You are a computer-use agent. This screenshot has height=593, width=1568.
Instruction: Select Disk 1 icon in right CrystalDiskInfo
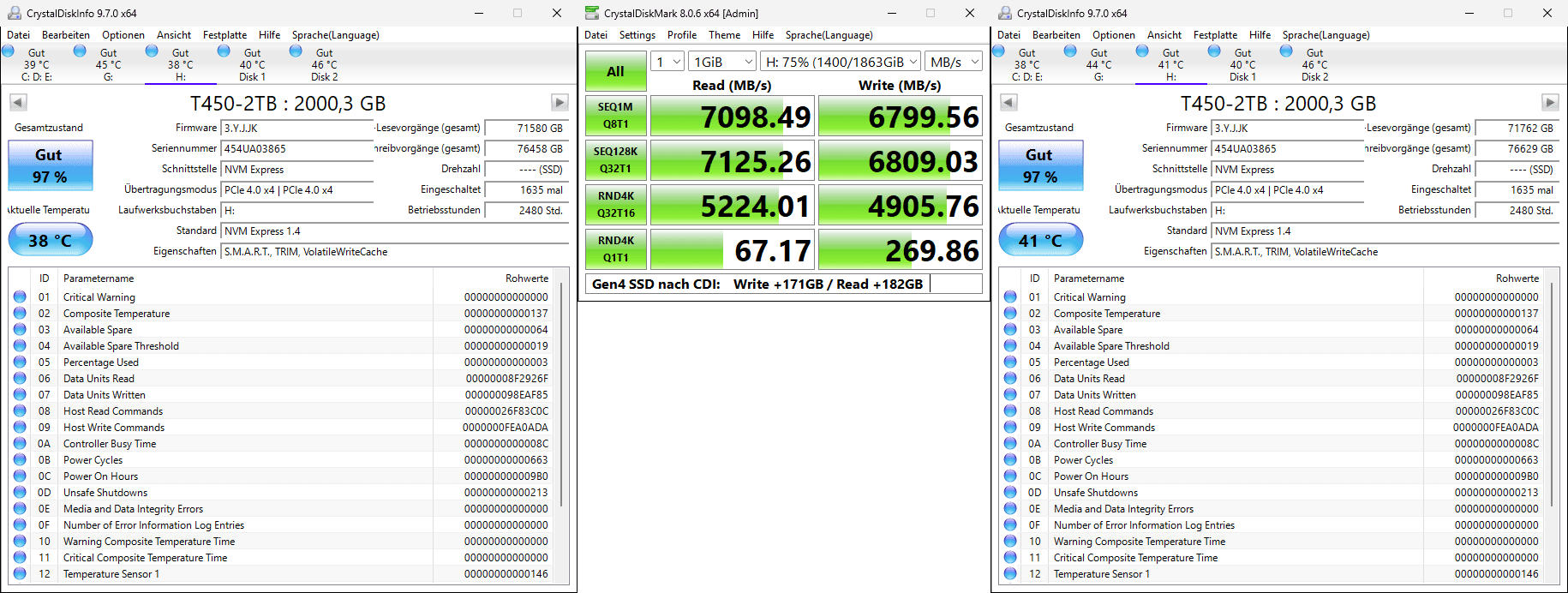click(x=1242, y=64)
